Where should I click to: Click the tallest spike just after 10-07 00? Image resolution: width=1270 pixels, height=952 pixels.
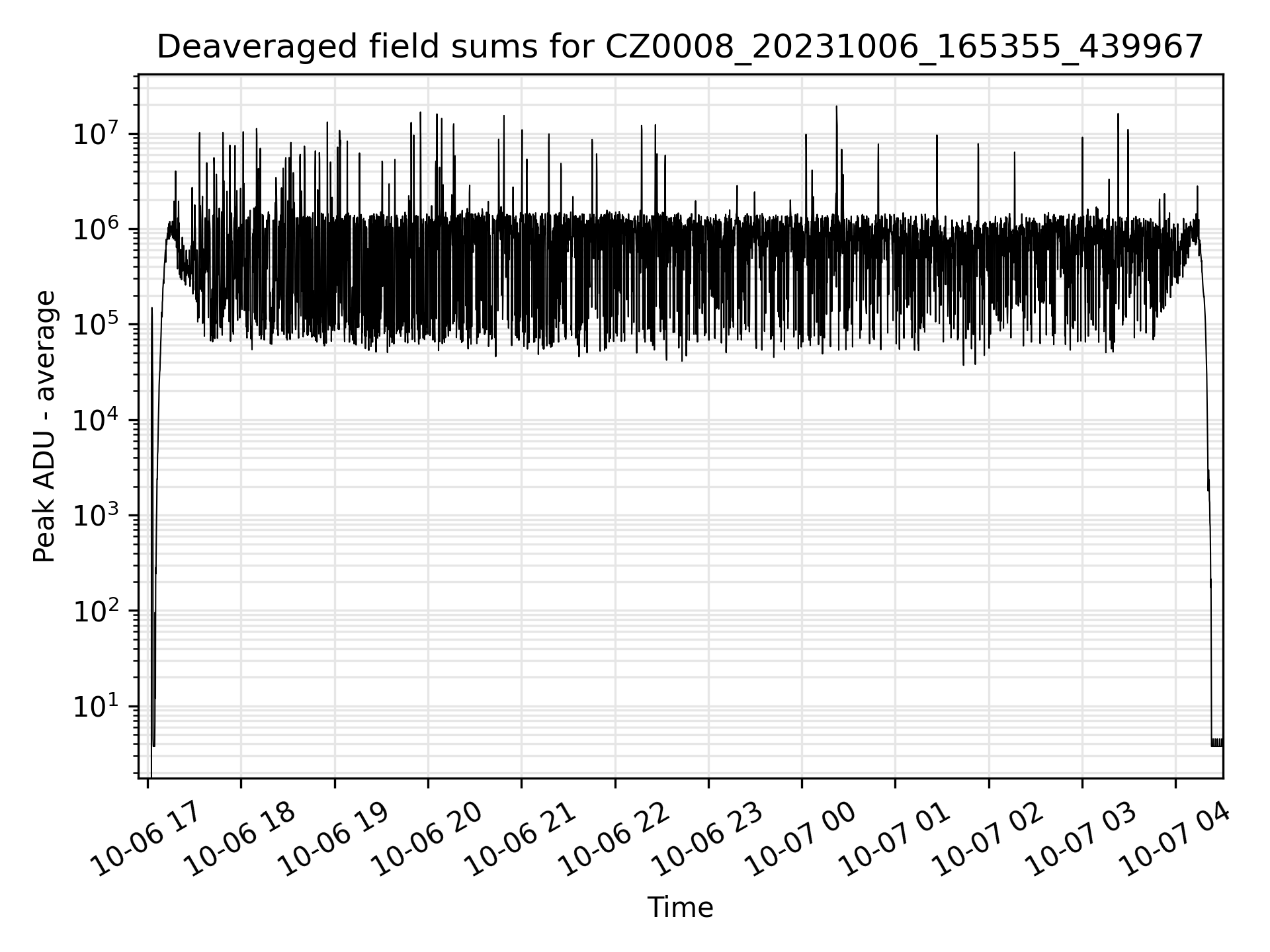coord(837,159)
